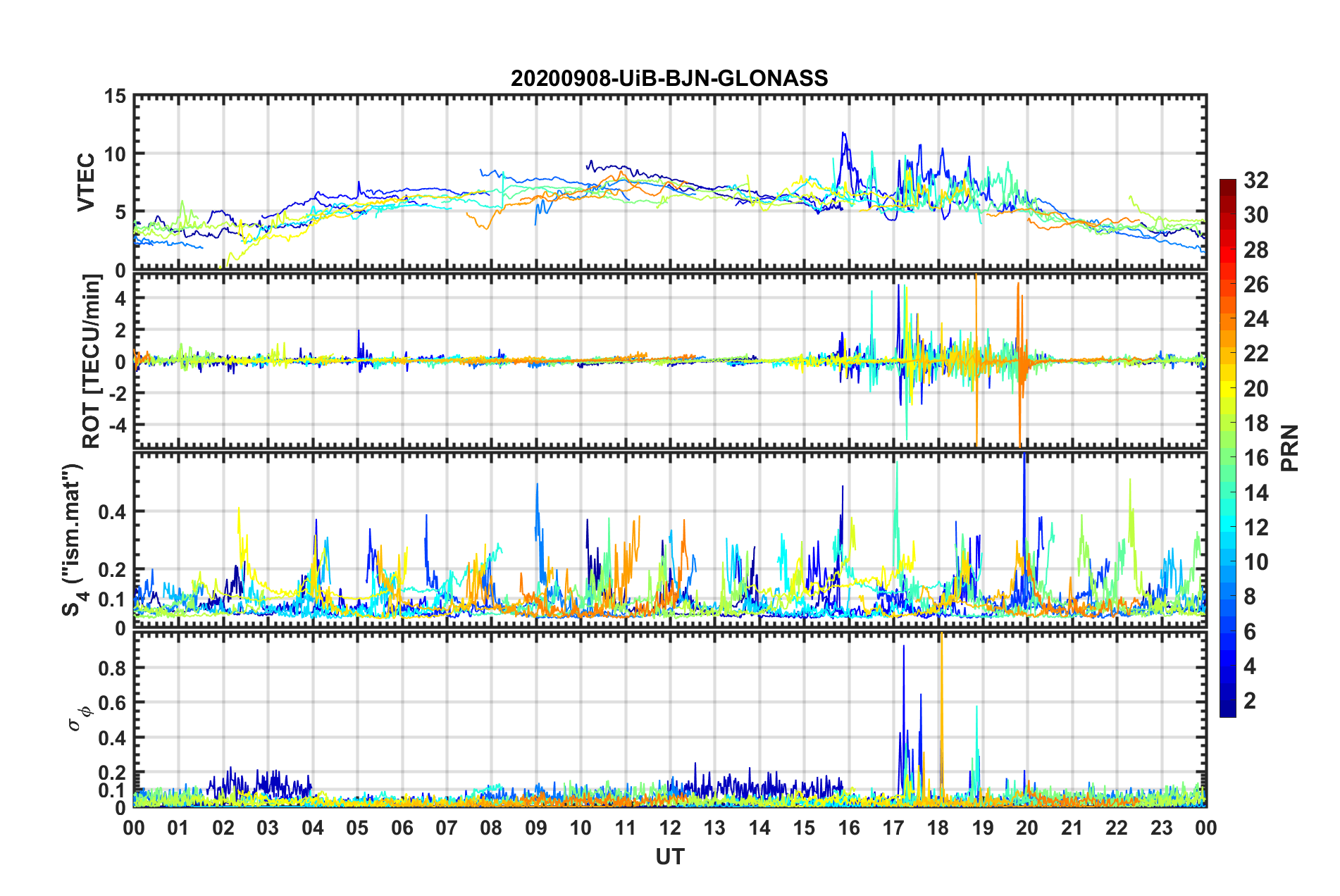This screenshot has width=1340, height=896.
Task: Click the x-axis tick label 22
Action: [x=1117, y=828]
